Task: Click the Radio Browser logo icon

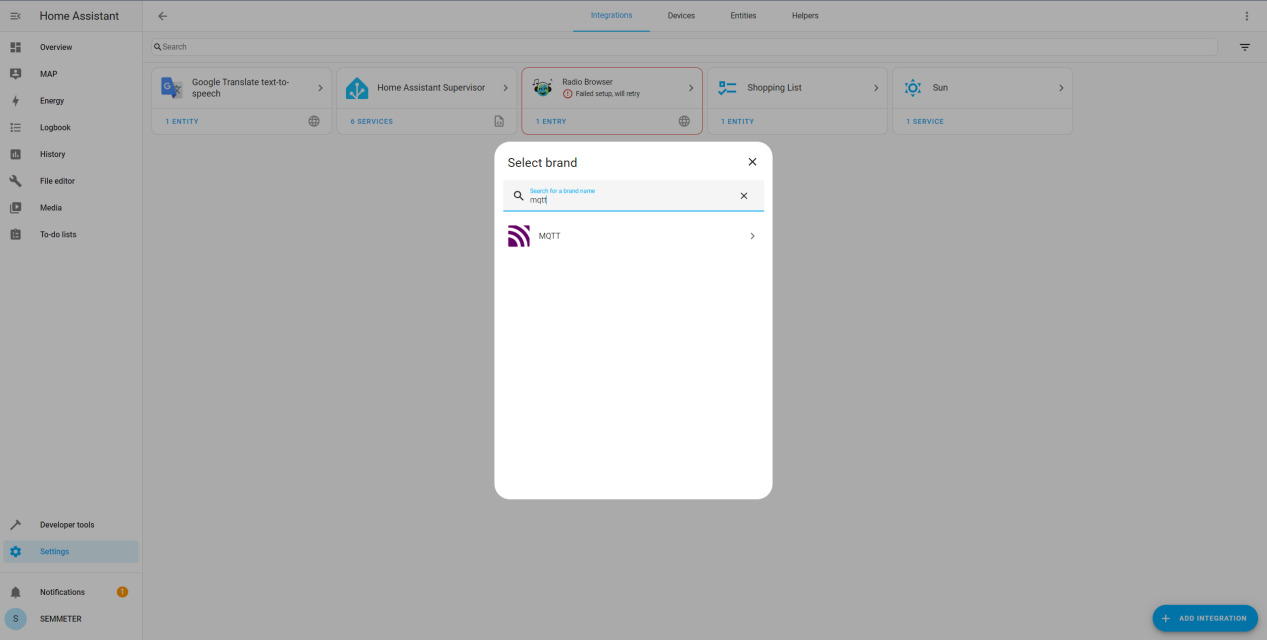Action: 542,88
